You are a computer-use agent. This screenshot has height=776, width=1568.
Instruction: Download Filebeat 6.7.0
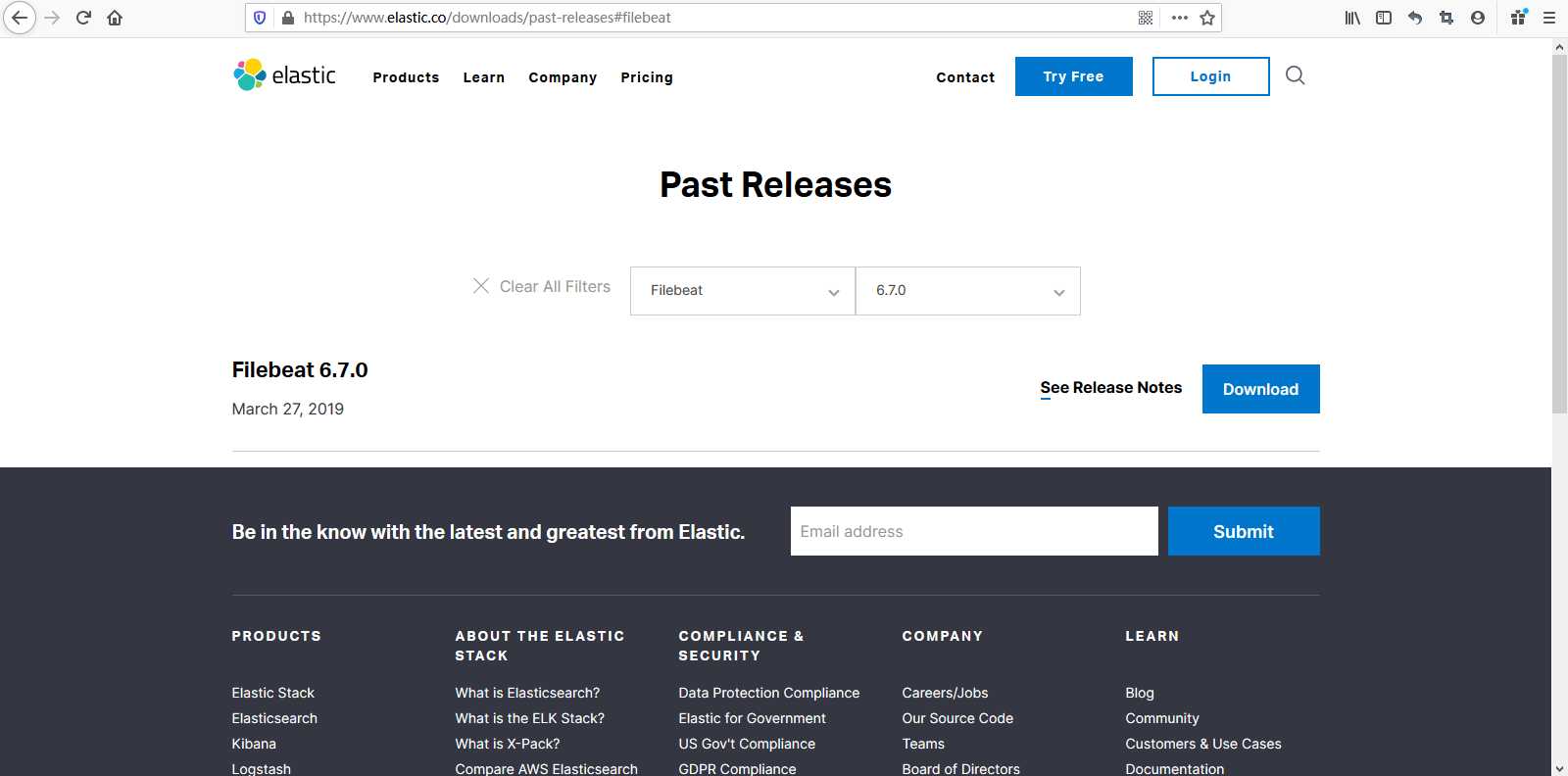click(x=1261, y=389)
